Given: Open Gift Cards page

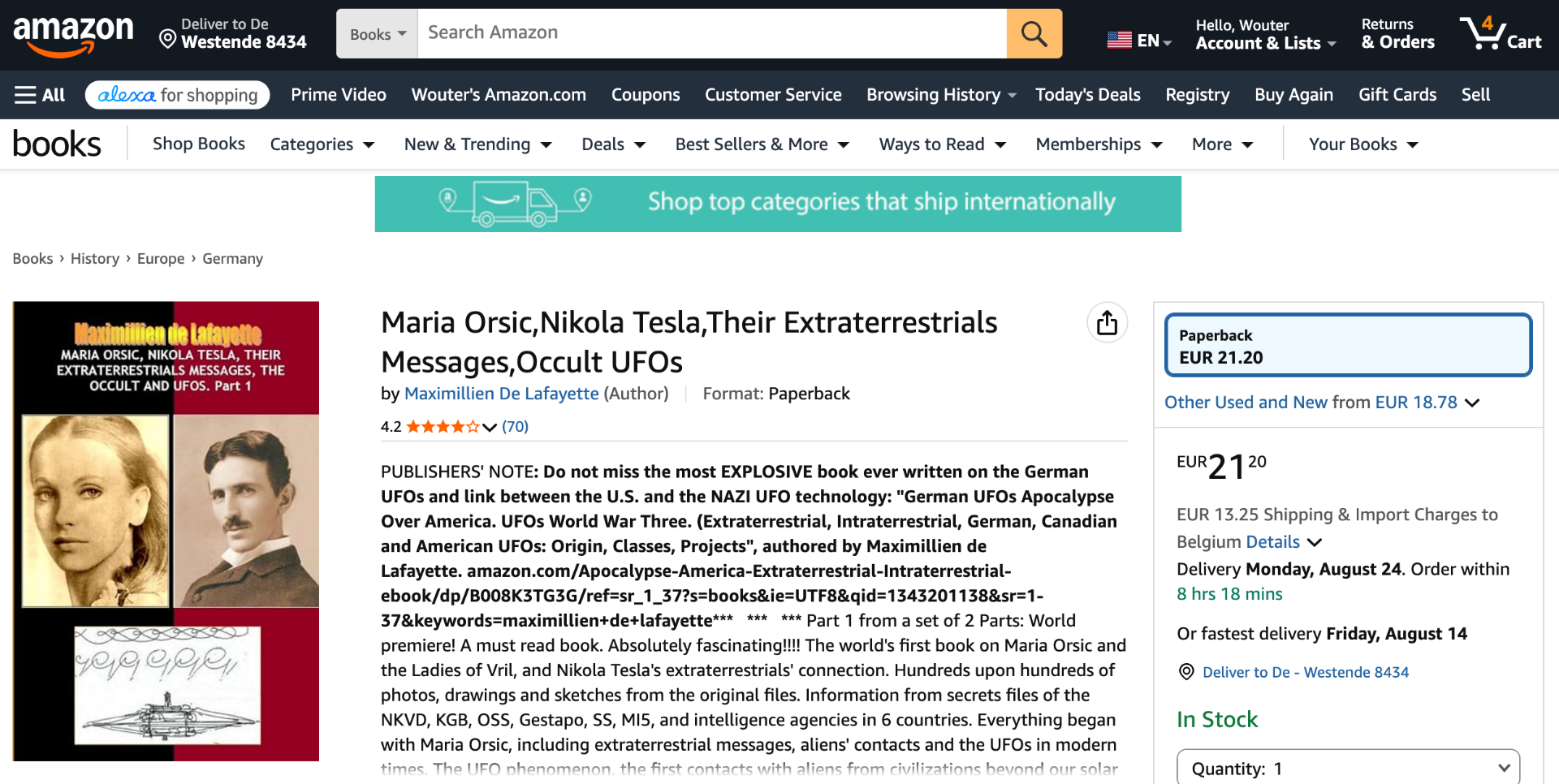Looking at the screenshot, I should (x=1397, y=95).
